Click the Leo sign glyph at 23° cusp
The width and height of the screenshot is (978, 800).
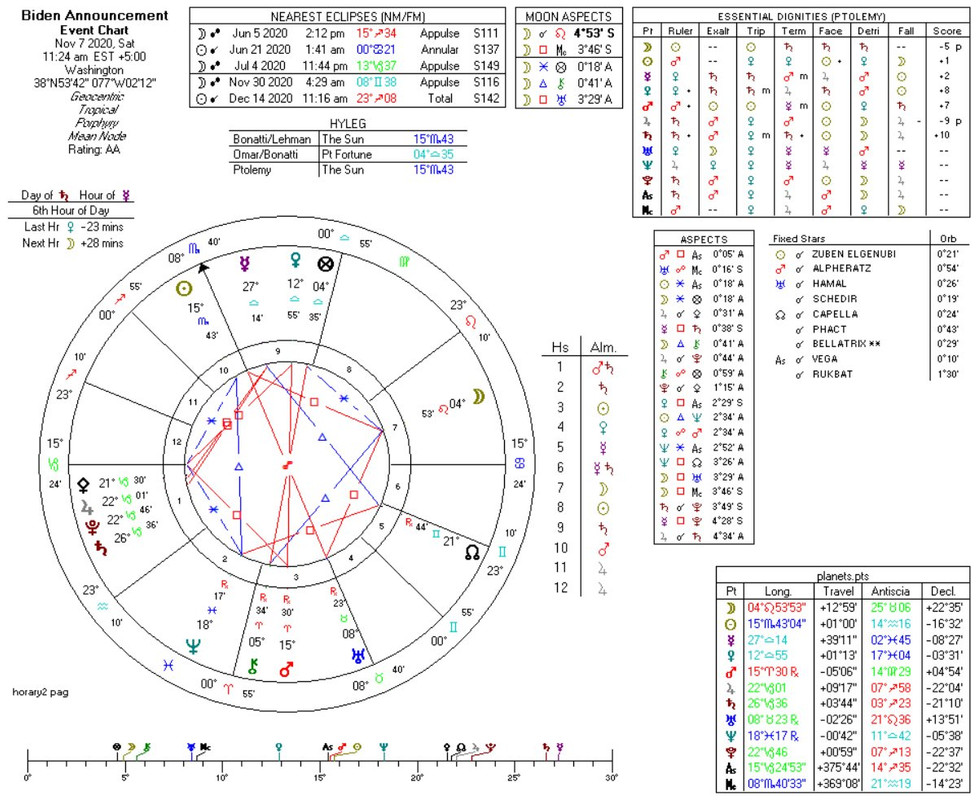(x=473, y=322)
